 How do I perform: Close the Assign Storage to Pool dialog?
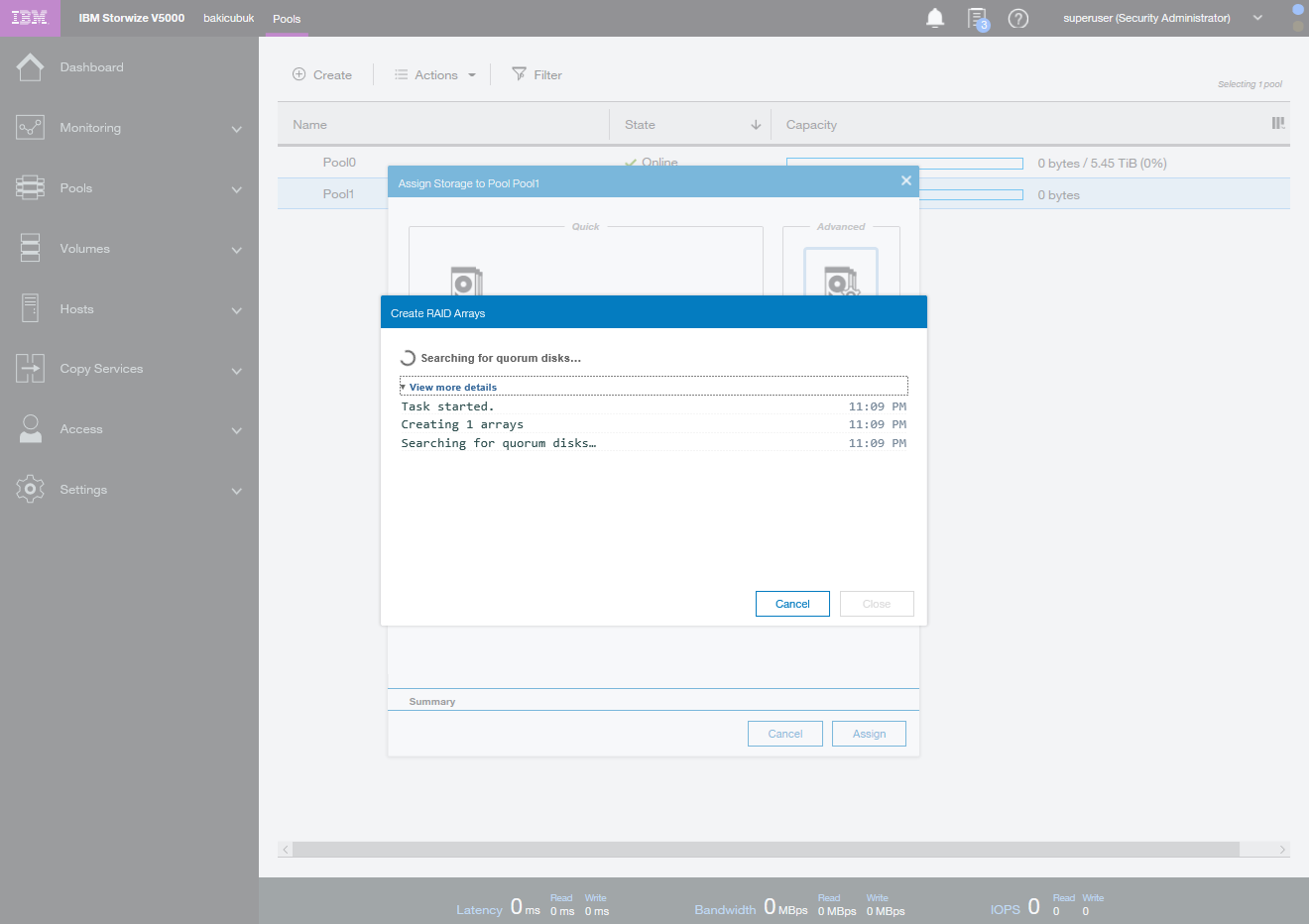tap(905, 180)
